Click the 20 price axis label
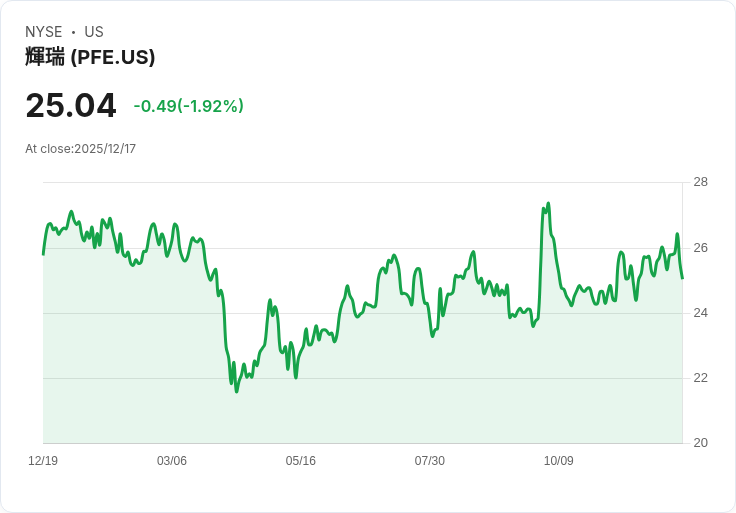 tap(700, 443)
